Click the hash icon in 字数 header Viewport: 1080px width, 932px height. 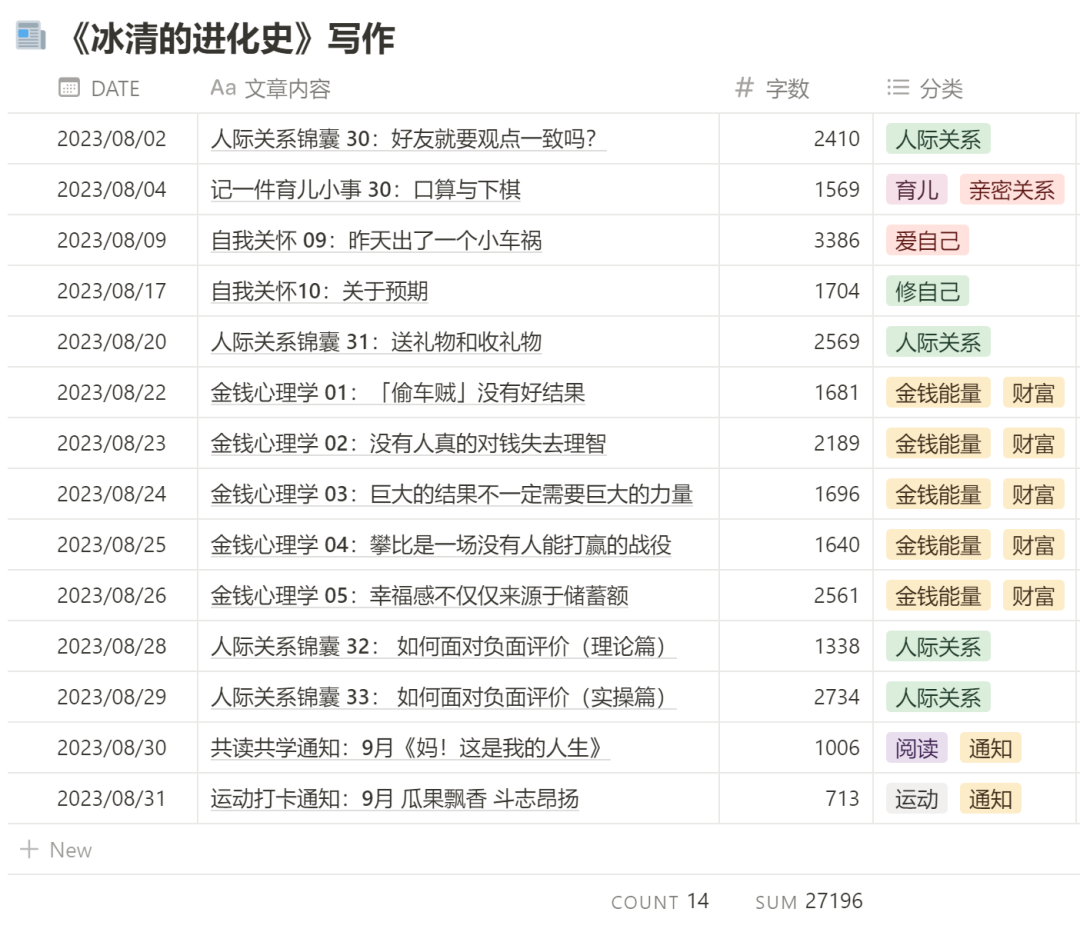tap(744, 87)
